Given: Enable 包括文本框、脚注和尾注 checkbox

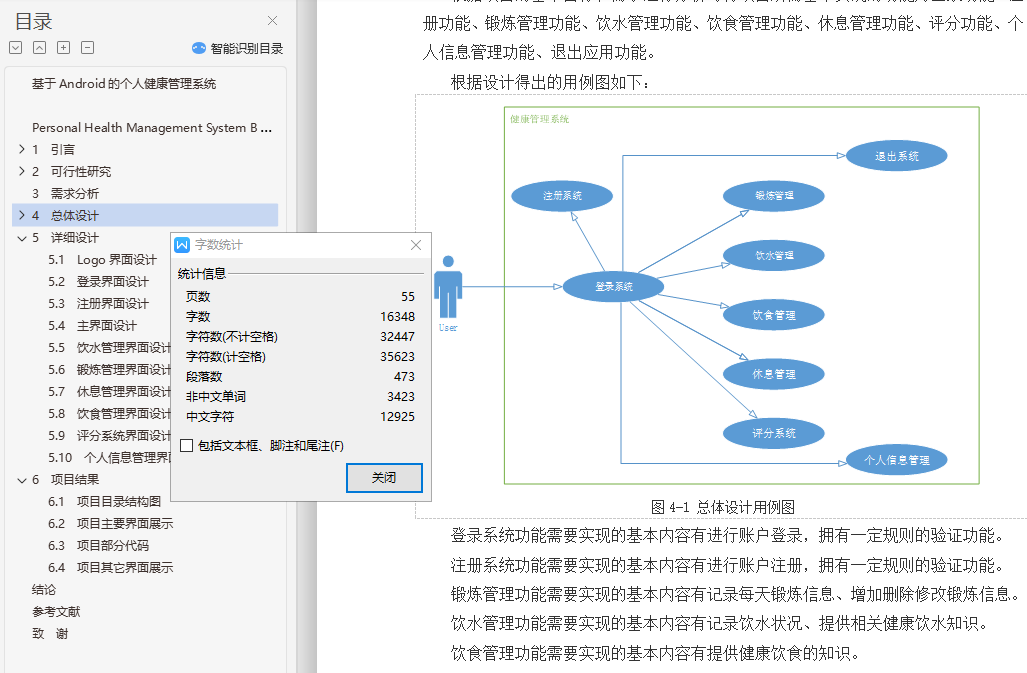Looking at the screenshot, I should pyautogui.click(x=187, y=446).
